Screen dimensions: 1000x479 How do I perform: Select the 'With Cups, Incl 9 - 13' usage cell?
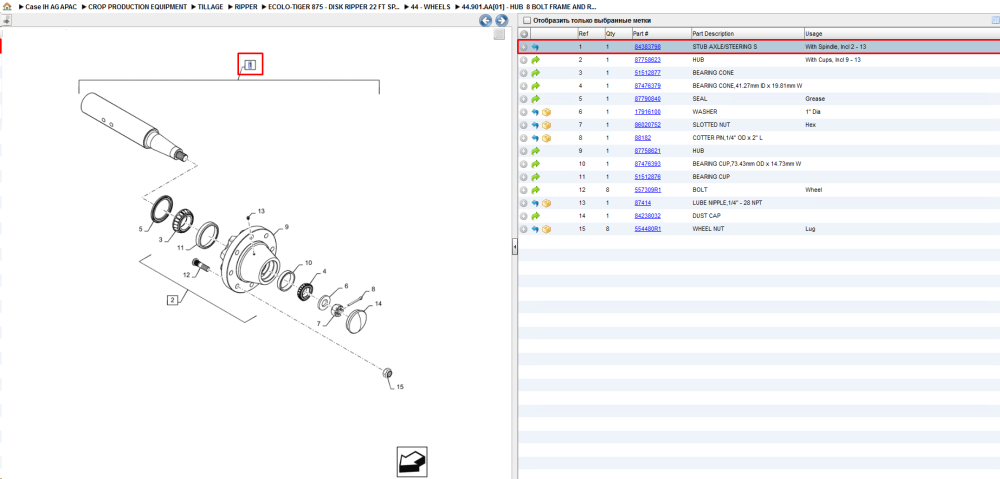tap(832, 60)
